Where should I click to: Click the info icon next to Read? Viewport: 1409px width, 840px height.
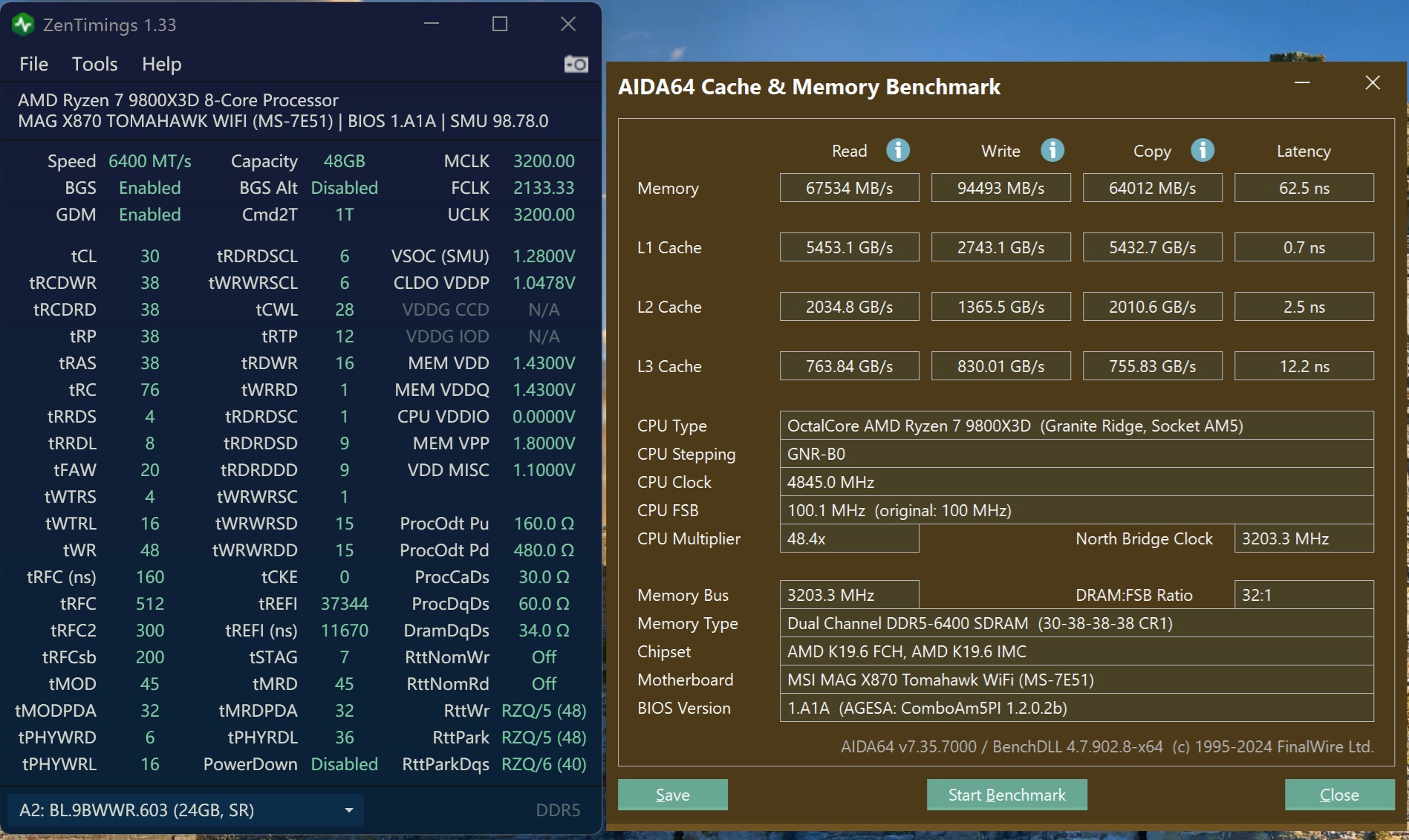click(x=899, y=150)
